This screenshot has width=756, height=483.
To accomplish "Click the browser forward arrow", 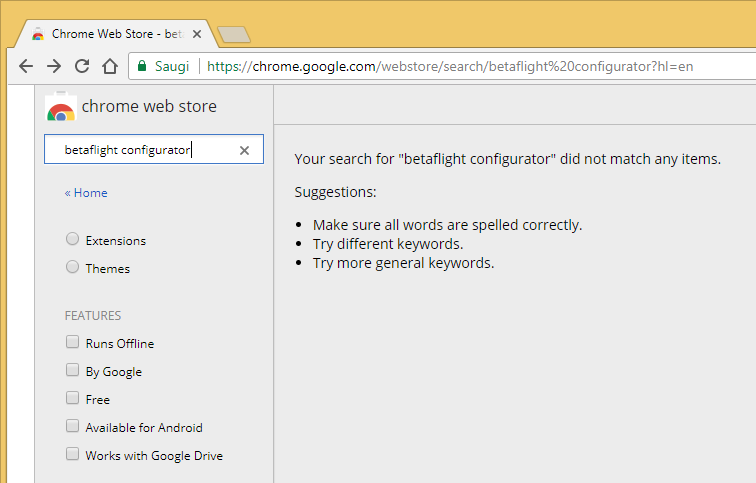I will tap(54, 66).
